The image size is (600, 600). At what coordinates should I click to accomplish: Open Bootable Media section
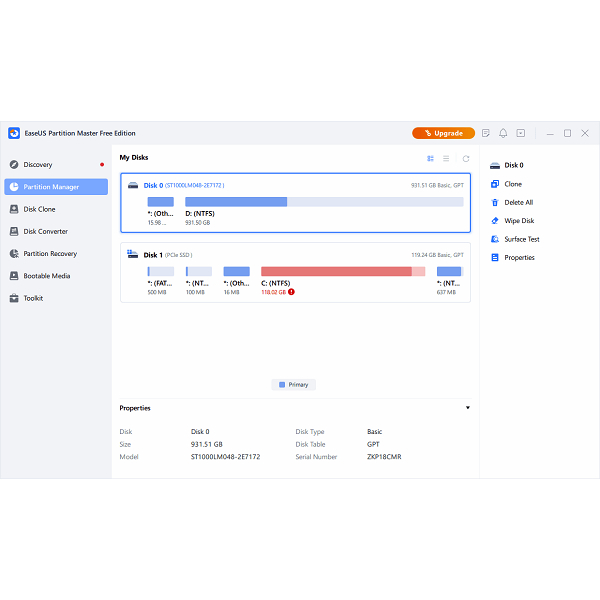point(56,276)
